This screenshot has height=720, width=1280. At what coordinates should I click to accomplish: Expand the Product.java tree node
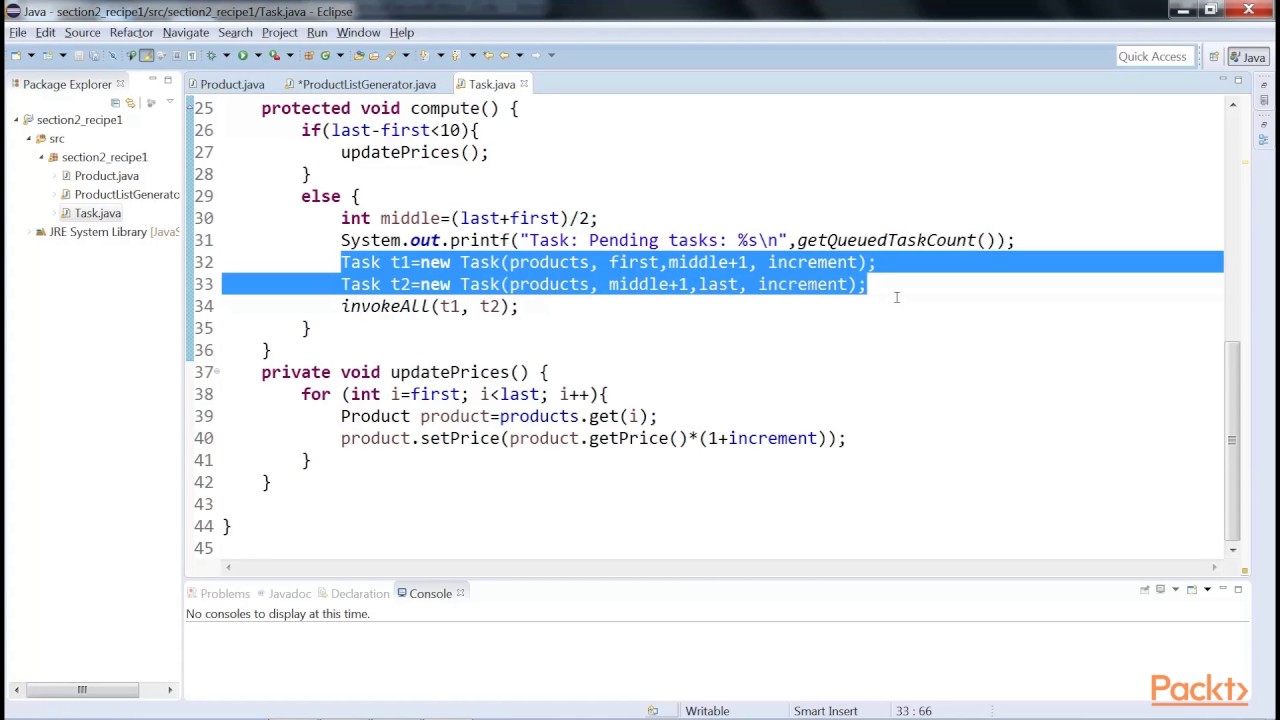54,176
